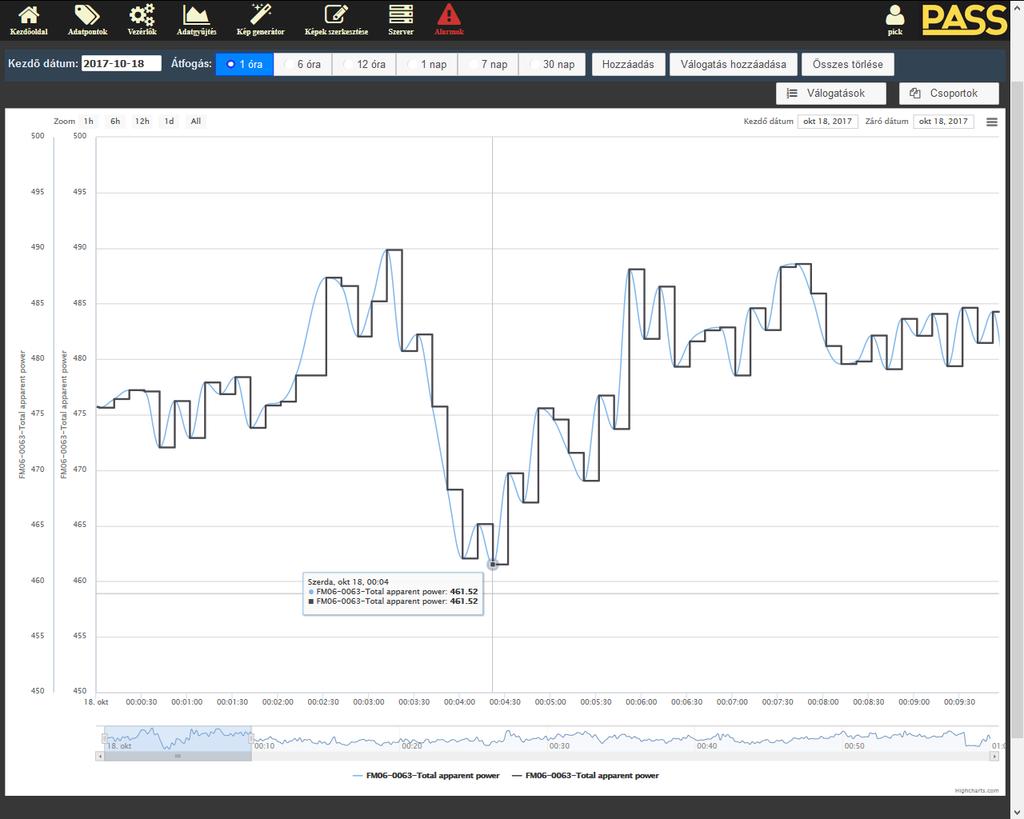Viewport: 1024px width, 819px height.
Task: Select the 1 nap radio option
Action: (x=427, y=64)
